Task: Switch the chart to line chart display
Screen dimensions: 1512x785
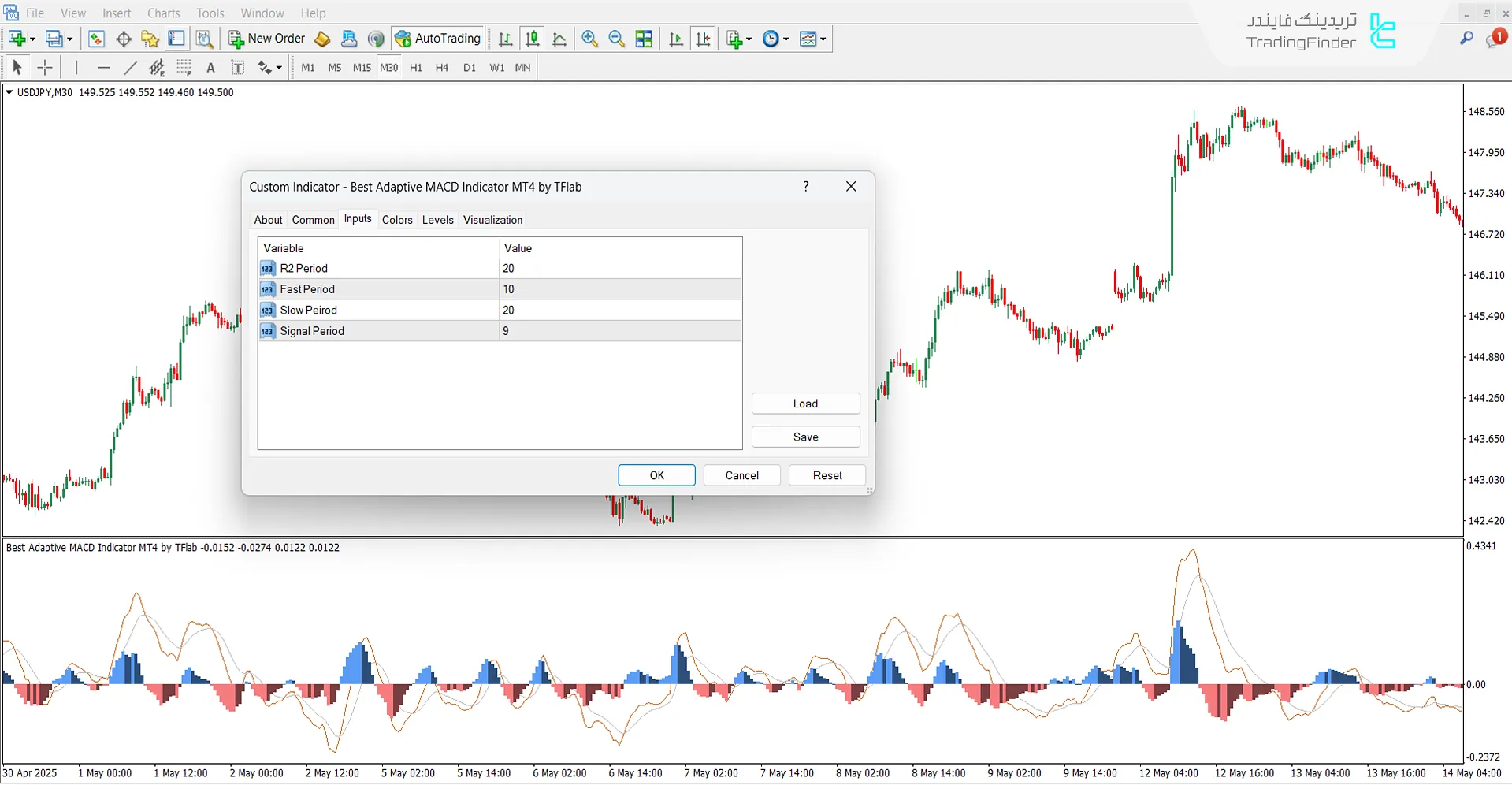Action: (559, 38)
